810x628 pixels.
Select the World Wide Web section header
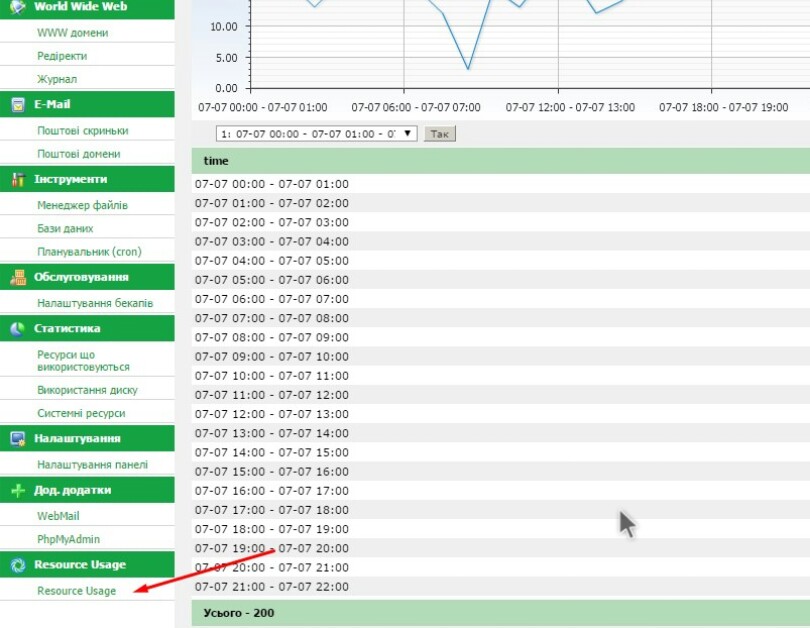(x=87, y=7)
